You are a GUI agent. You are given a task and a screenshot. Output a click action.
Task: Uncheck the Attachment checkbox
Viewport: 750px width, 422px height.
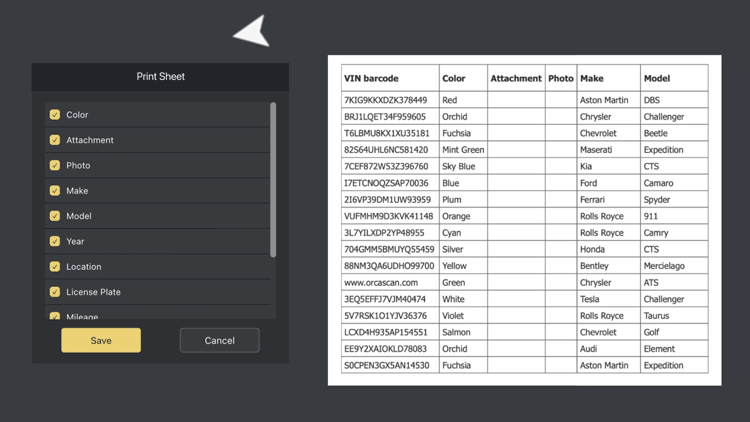pyautogui.click(x=55, y=140)
